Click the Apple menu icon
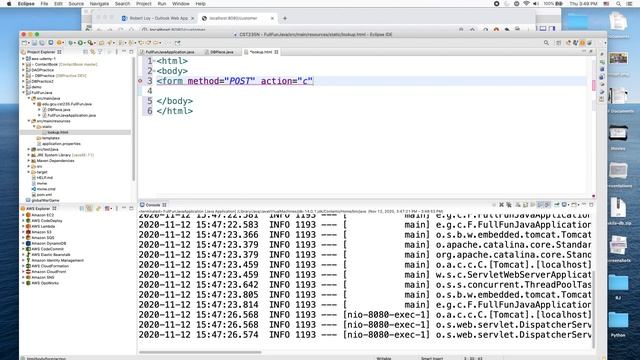This screenshot has width=640, height=360. click(x=9, y=4)
